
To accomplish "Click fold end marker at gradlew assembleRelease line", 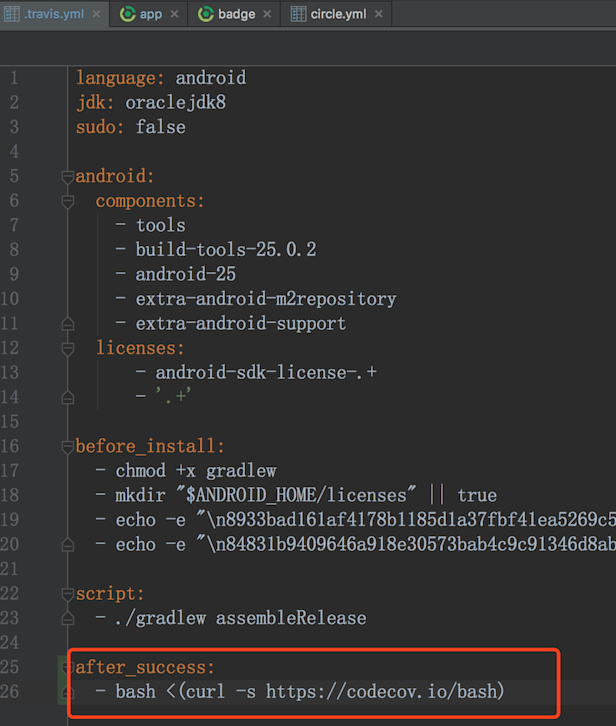I will pos(68,618).
